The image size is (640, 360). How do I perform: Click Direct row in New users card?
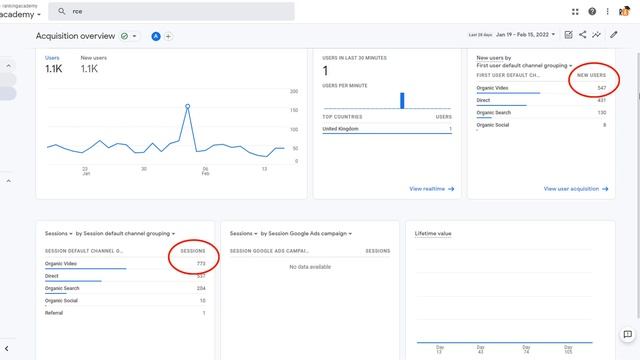click(x=541, y=100)
